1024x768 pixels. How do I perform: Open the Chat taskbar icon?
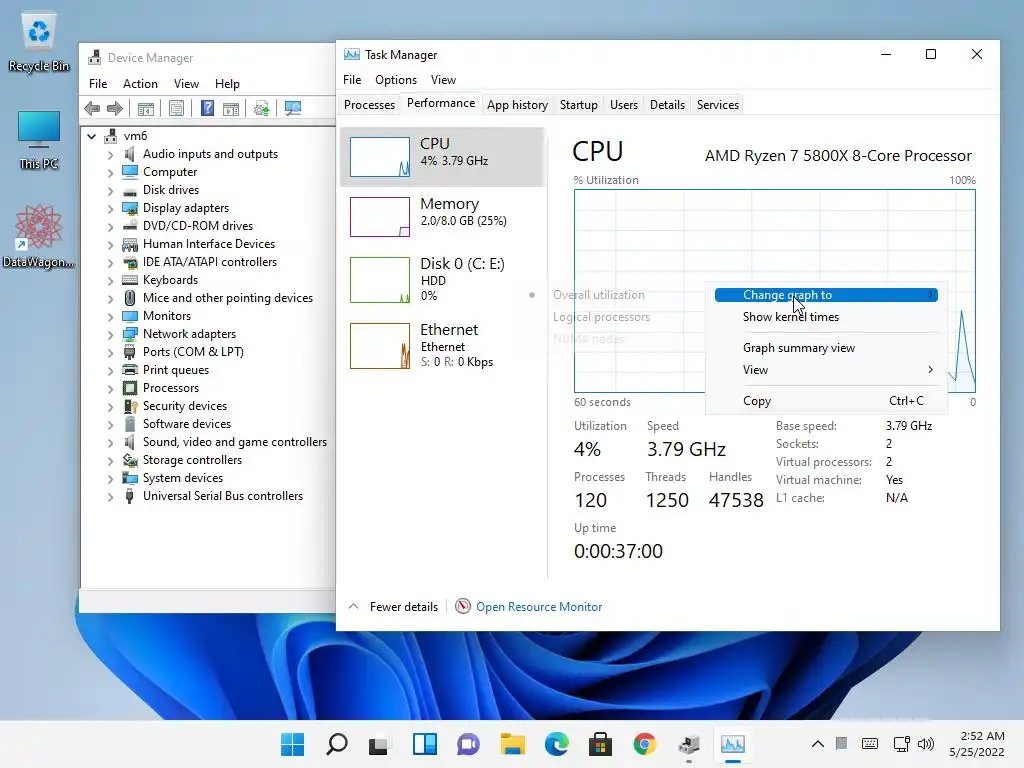point(468,744)
